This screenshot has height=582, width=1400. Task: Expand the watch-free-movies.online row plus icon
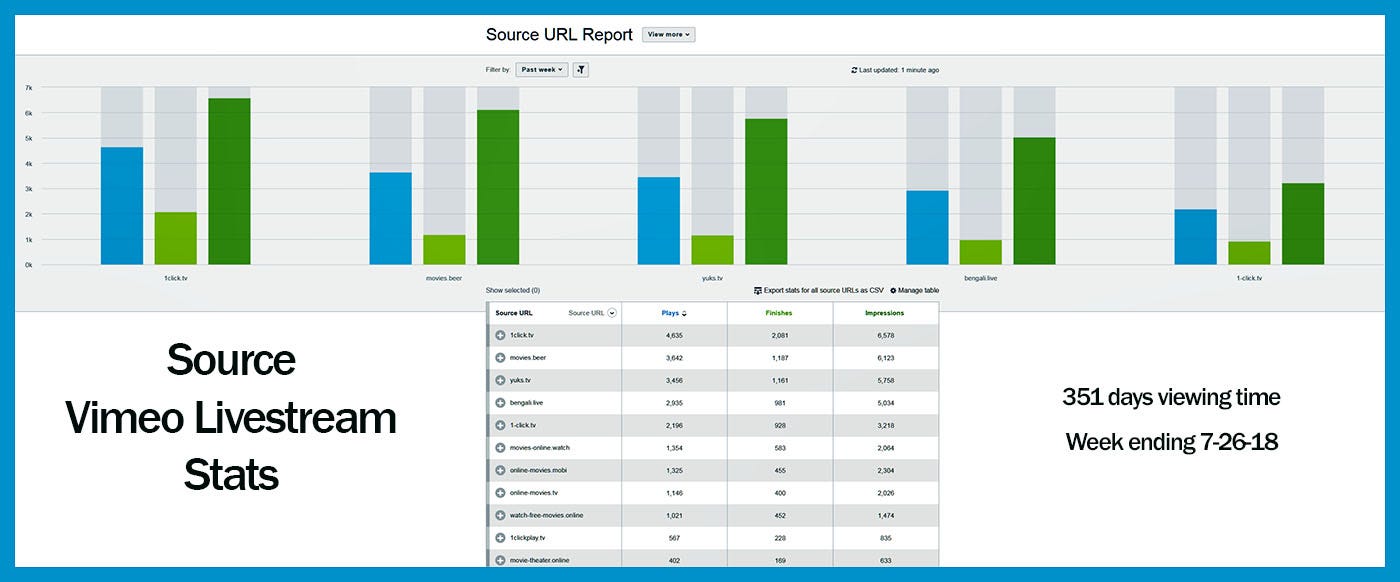coord(500,515)
